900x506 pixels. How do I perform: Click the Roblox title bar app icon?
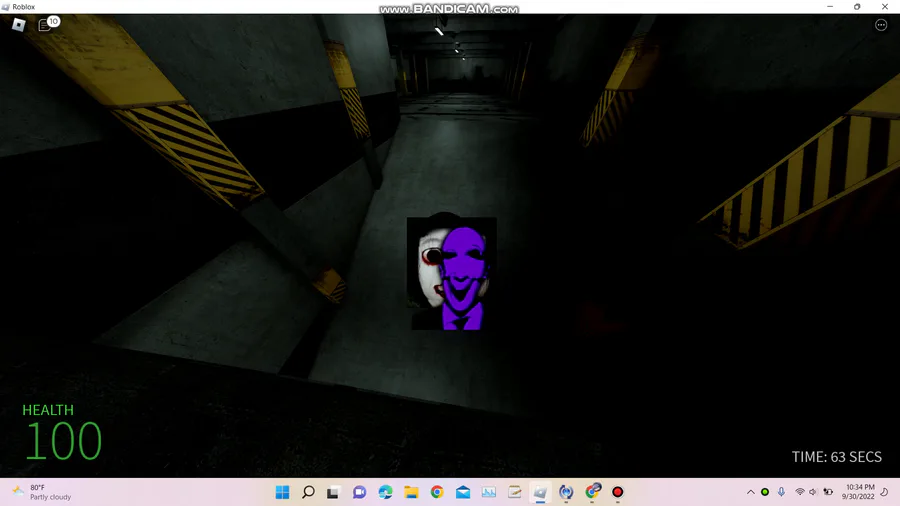click(6, 7)
